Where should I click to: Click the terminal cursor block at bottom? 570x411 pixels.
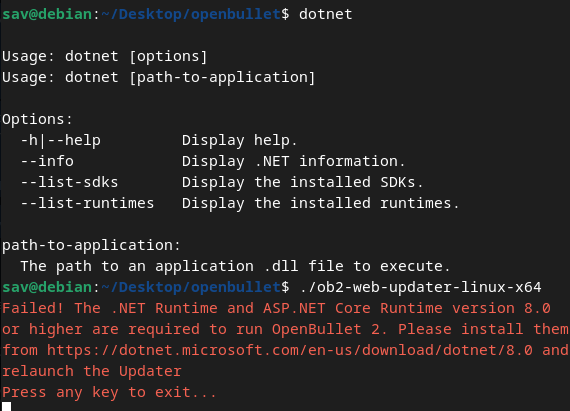[x=7, y=406]
